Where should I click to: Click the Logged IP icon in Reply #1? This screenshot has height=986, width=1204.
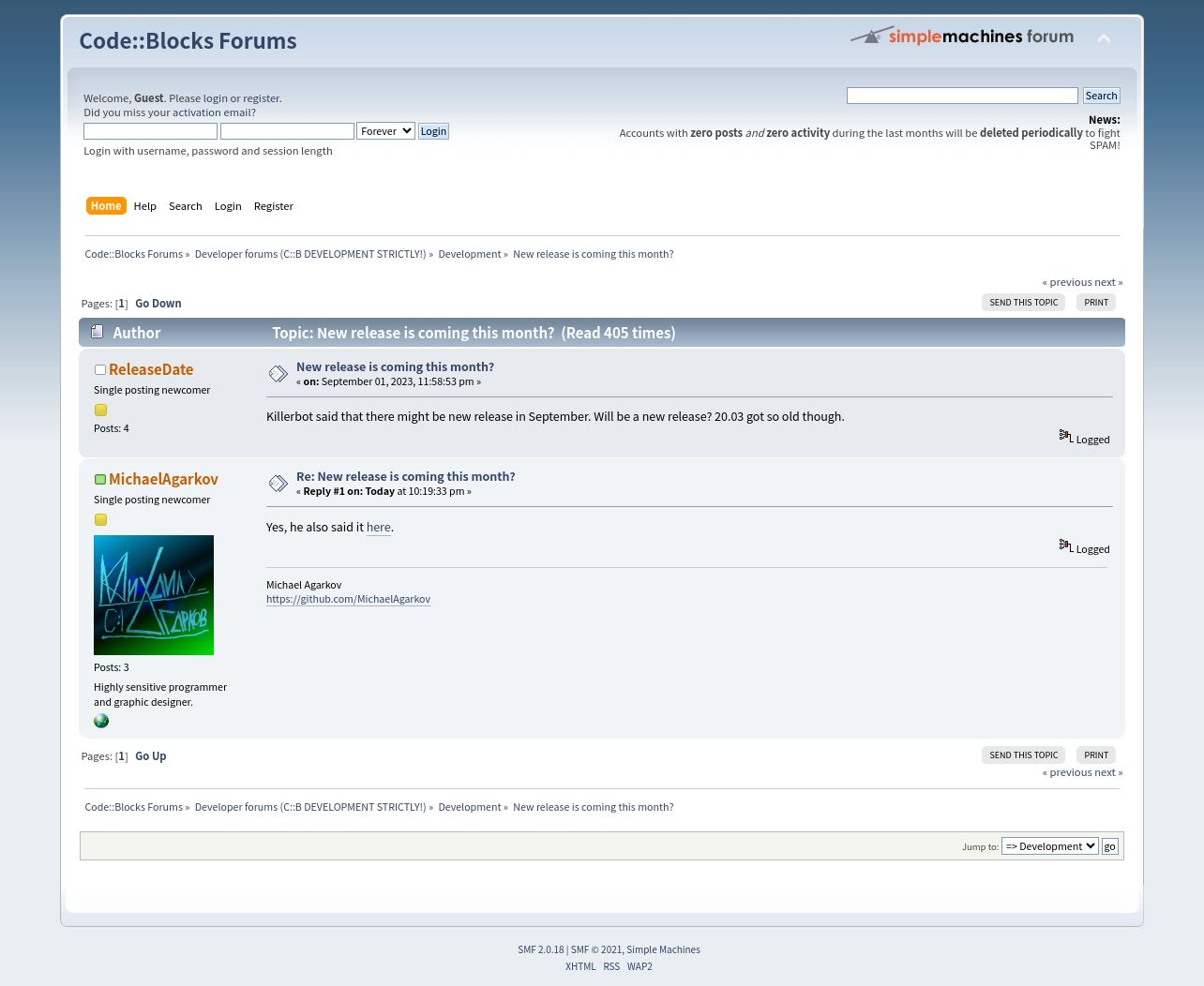(1065, 545)
